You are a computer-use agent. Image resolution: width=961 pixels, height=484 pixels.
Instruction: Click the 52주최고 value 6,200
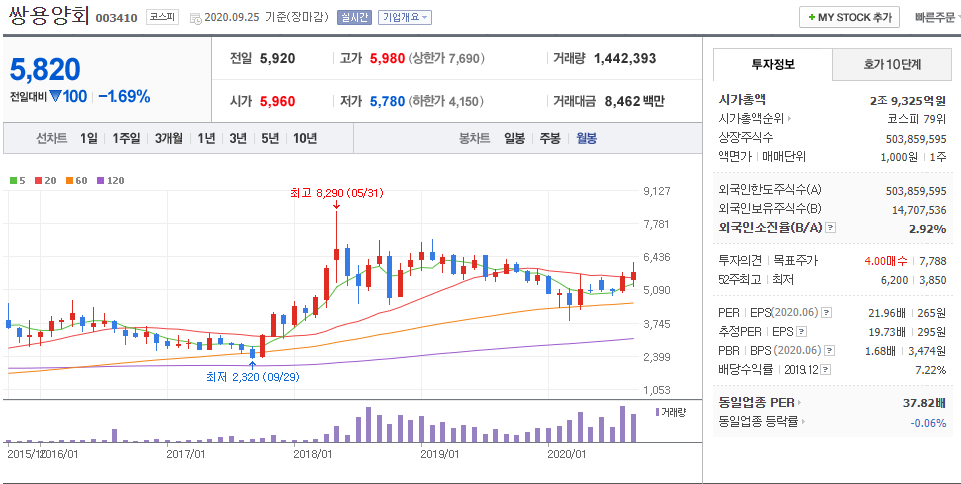pos(894,280)
